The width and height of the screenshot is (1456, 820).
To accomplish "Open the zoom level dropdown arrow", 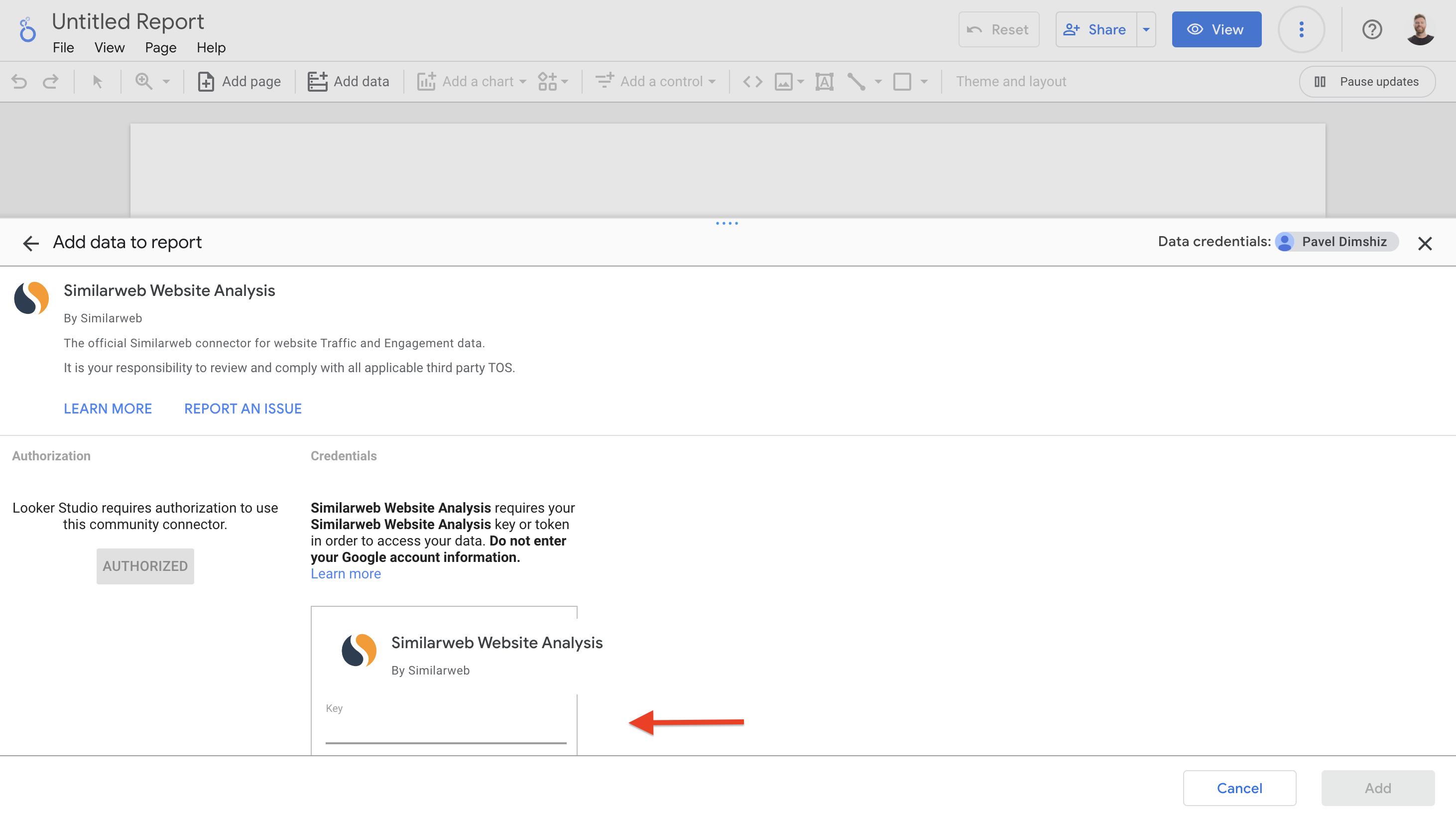I will [166, 81].
